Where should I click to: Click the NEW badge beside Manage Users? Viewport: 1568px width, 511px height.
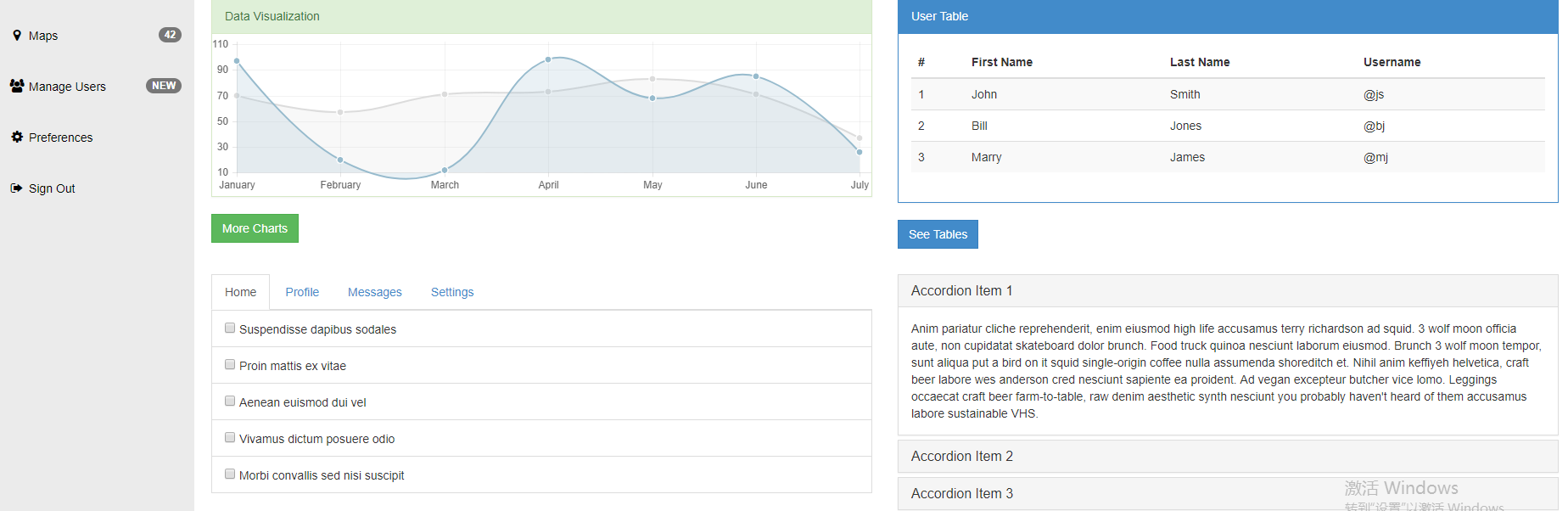point(164,86)
